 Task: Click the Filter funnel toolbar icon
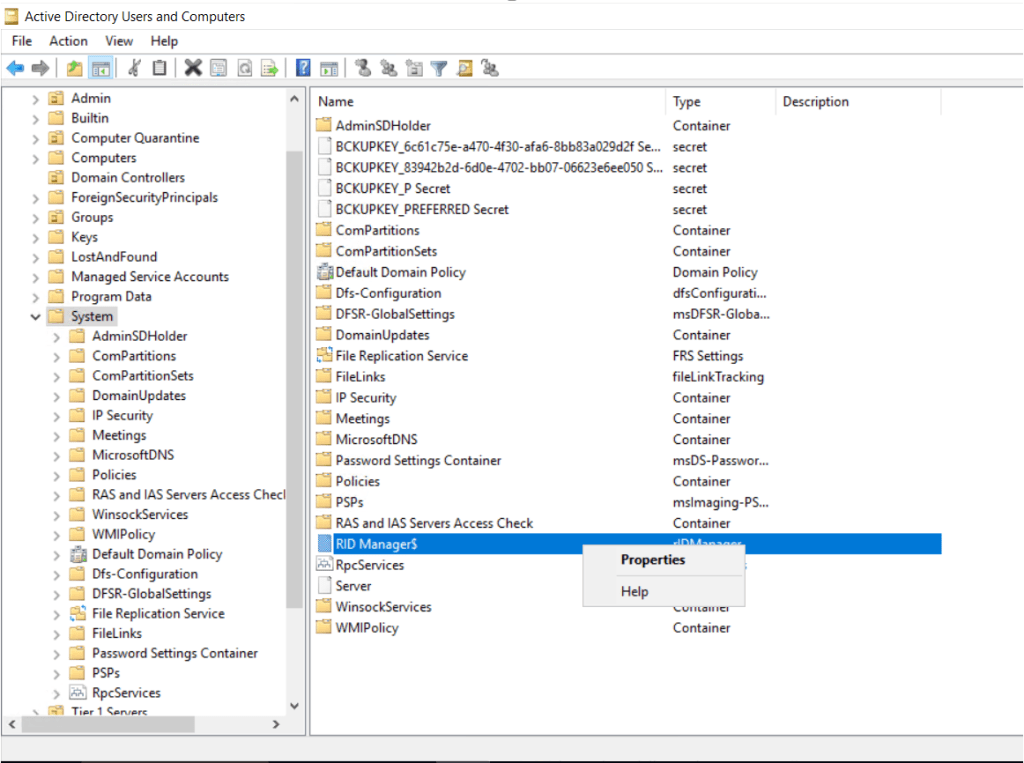pos(439,68)
